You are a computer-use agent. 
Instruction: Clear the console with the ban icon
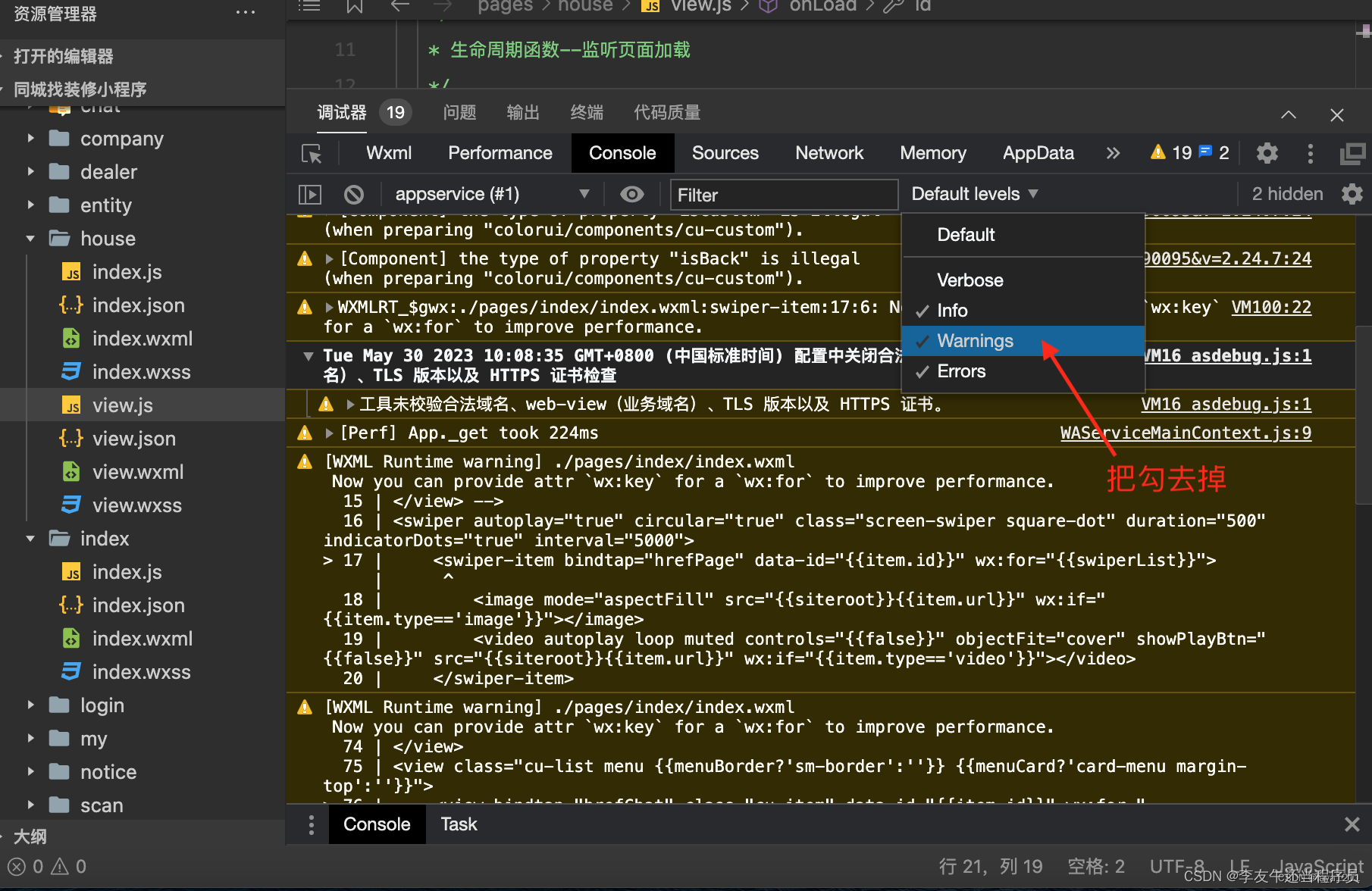pyautogui.click(x=353, y=195)
